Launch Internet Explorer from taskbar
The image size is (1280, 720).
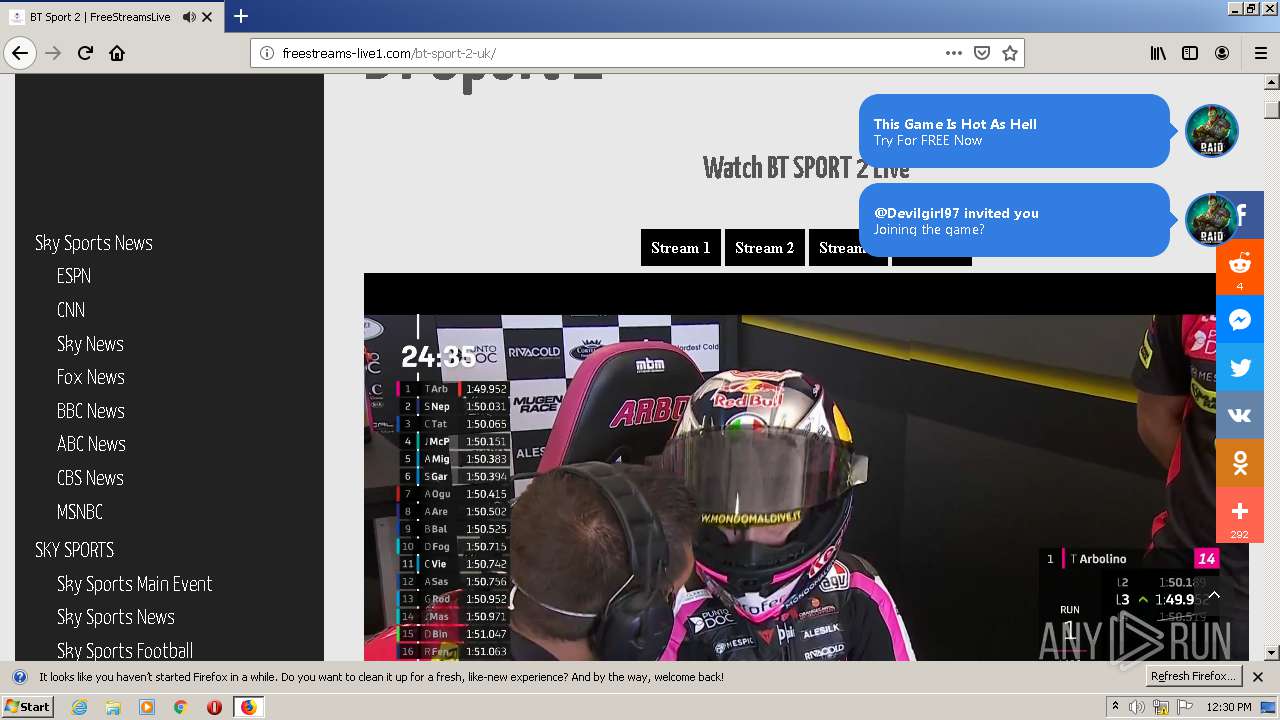(80, 707)
